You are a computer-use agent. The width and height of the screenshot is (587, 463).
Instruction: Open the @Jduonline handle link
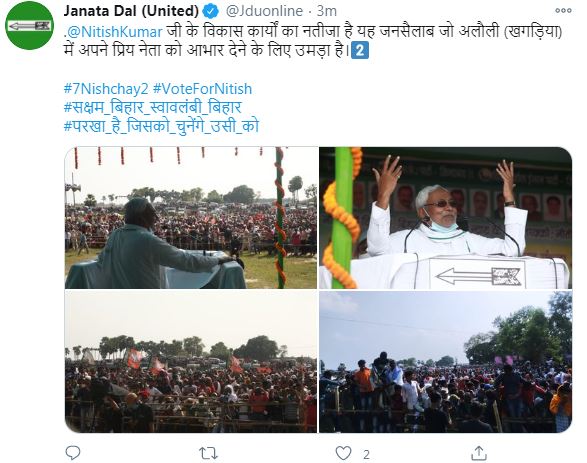[x=264, y=11]
